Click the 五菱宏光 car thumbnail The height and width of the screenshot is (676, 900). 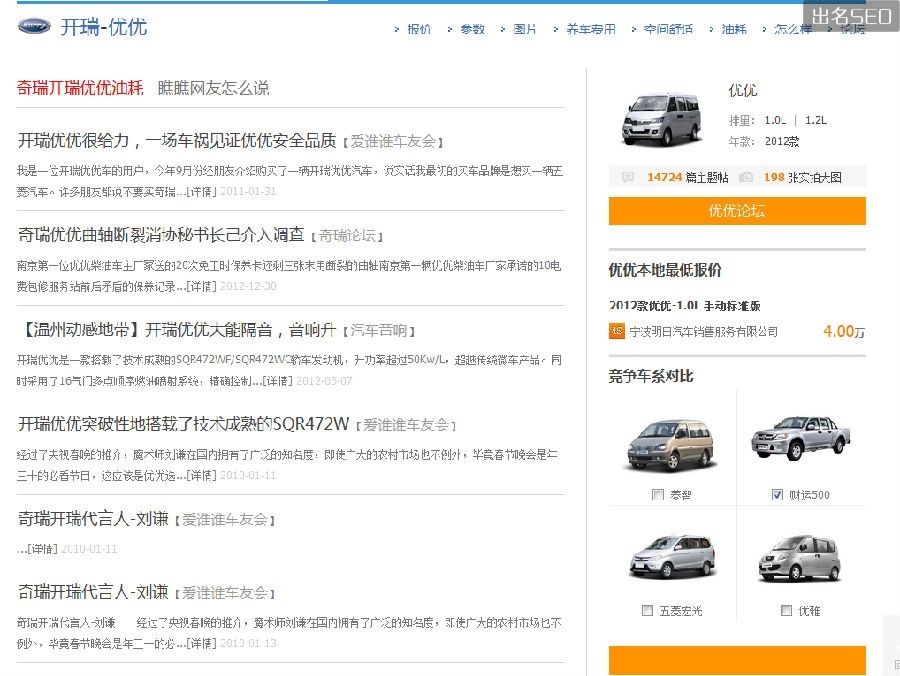click(x=673, y=555)
